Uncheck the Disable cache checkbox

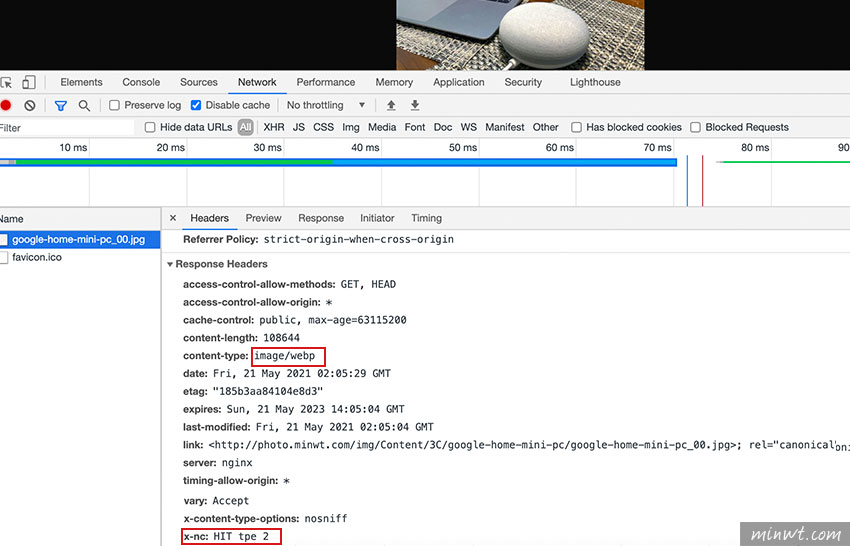pyautogui.click(x=196, y=105)
